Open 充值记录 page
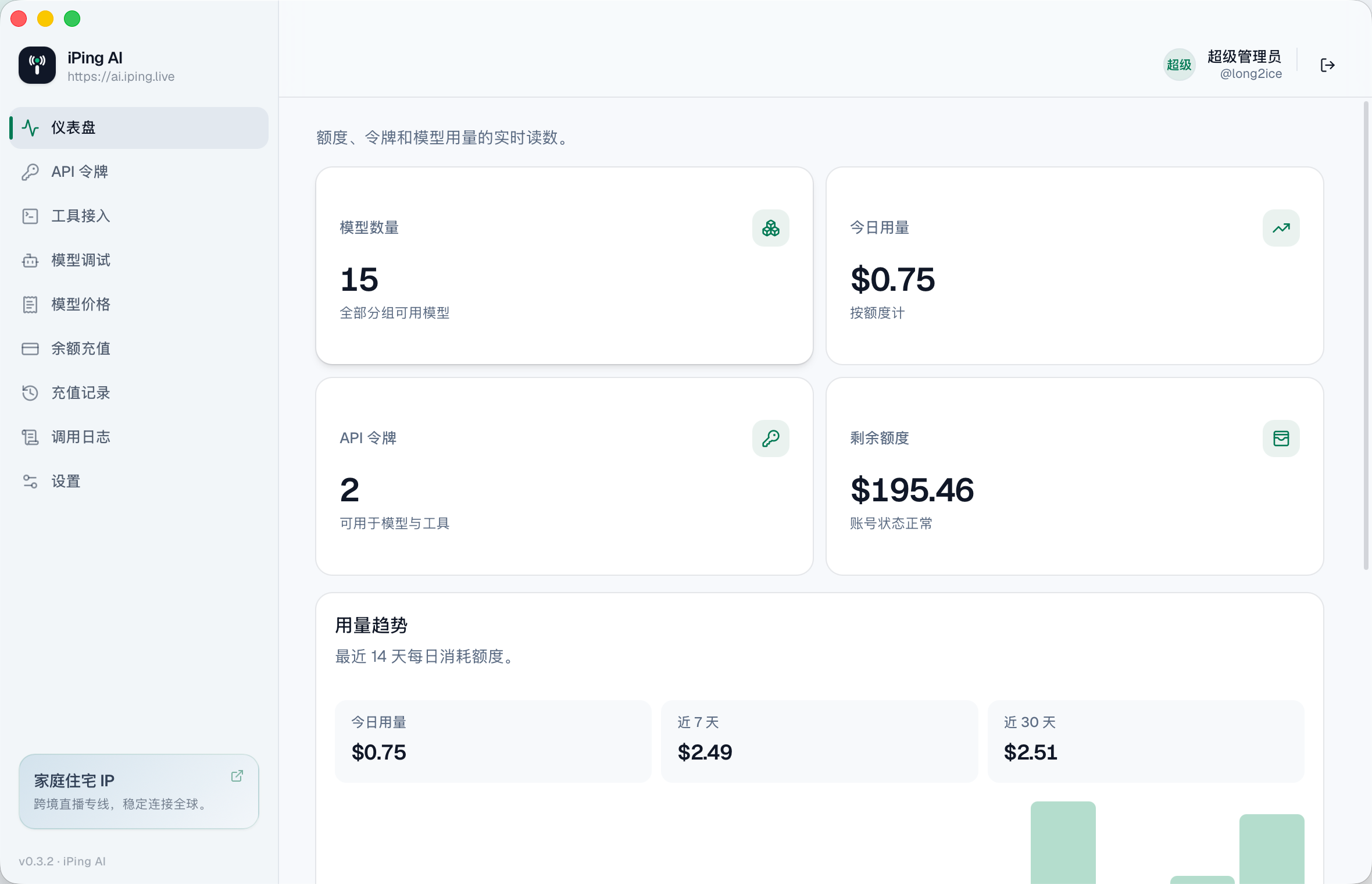 [x=139, y=393]
